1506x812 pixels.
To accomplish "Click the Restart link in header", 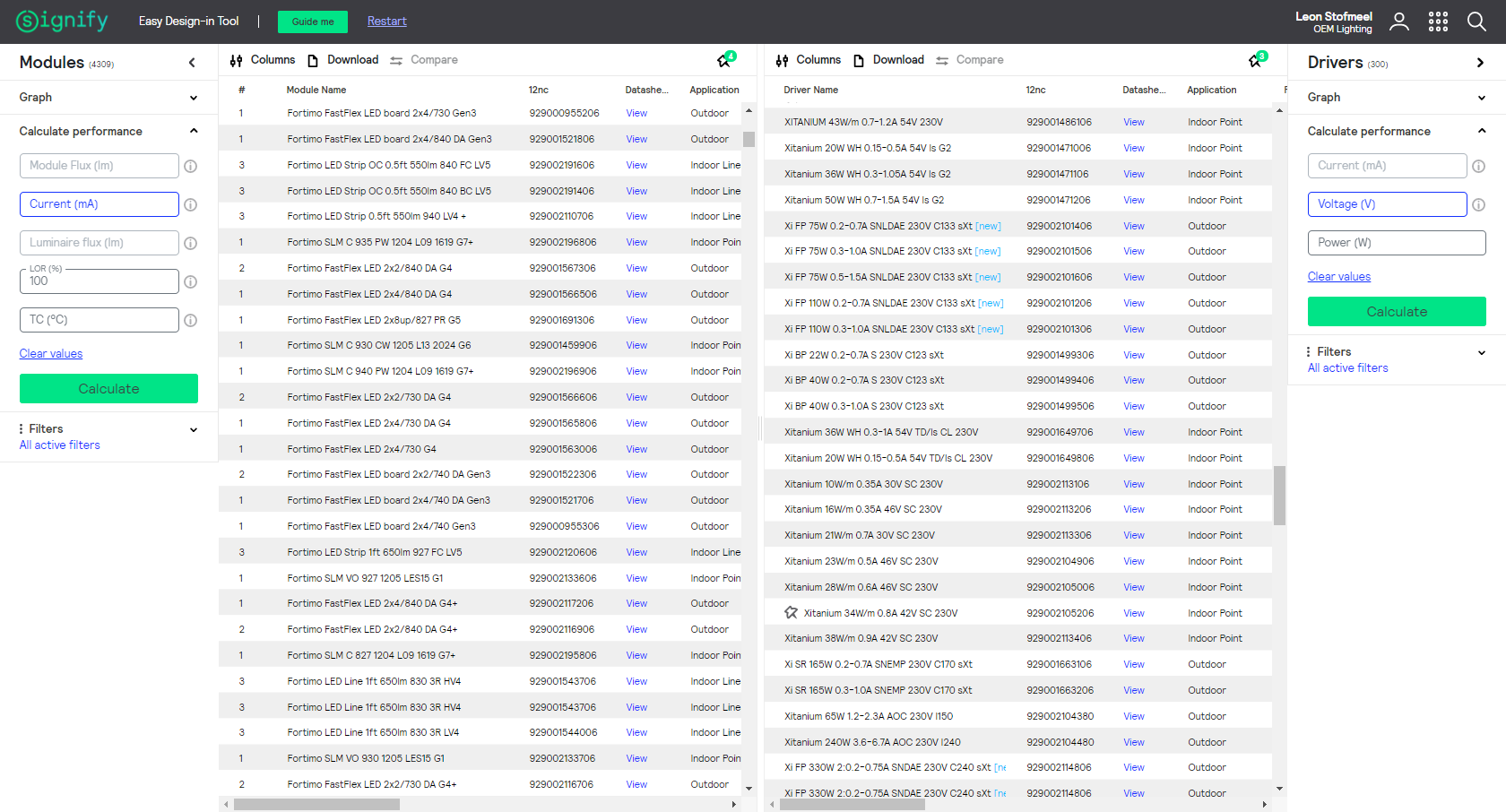I will click(x=386, y=22).
